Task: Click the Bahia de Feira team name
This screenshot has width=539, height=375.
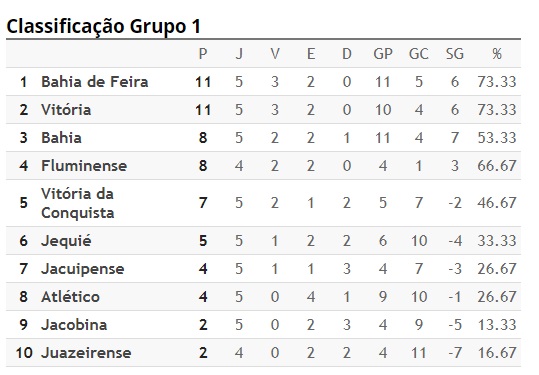Action: click(95, 82)
